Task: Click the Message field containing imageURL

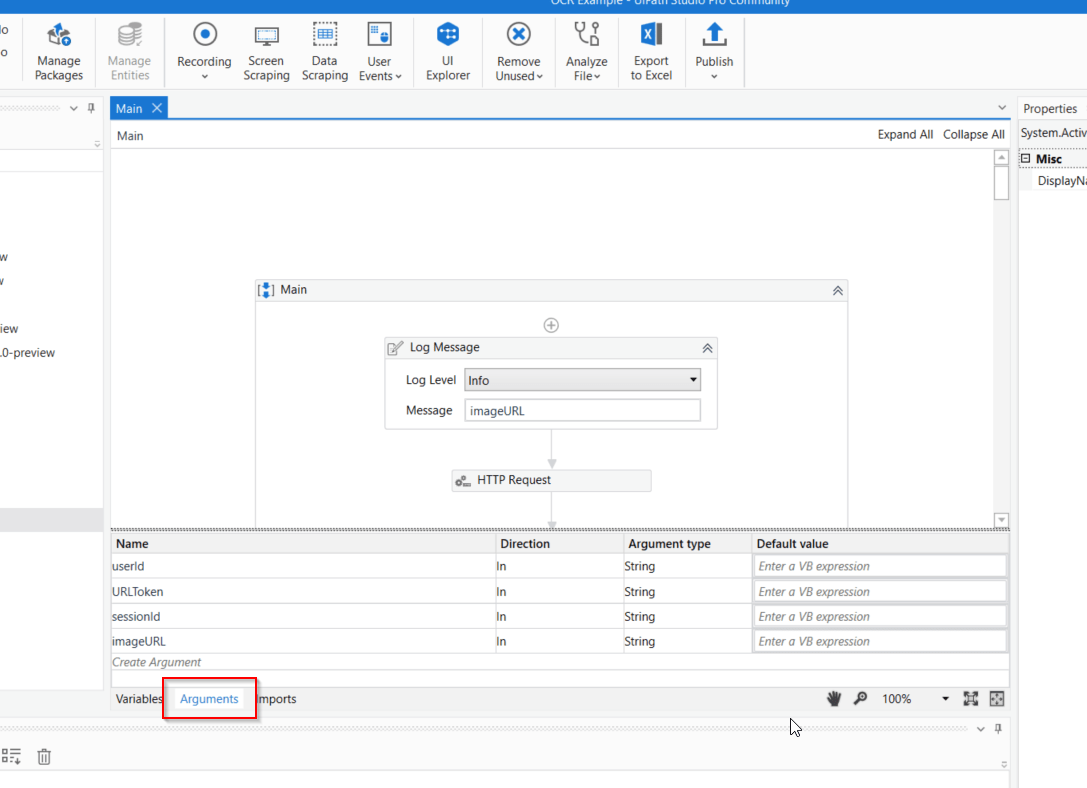Action: [582, 410]
